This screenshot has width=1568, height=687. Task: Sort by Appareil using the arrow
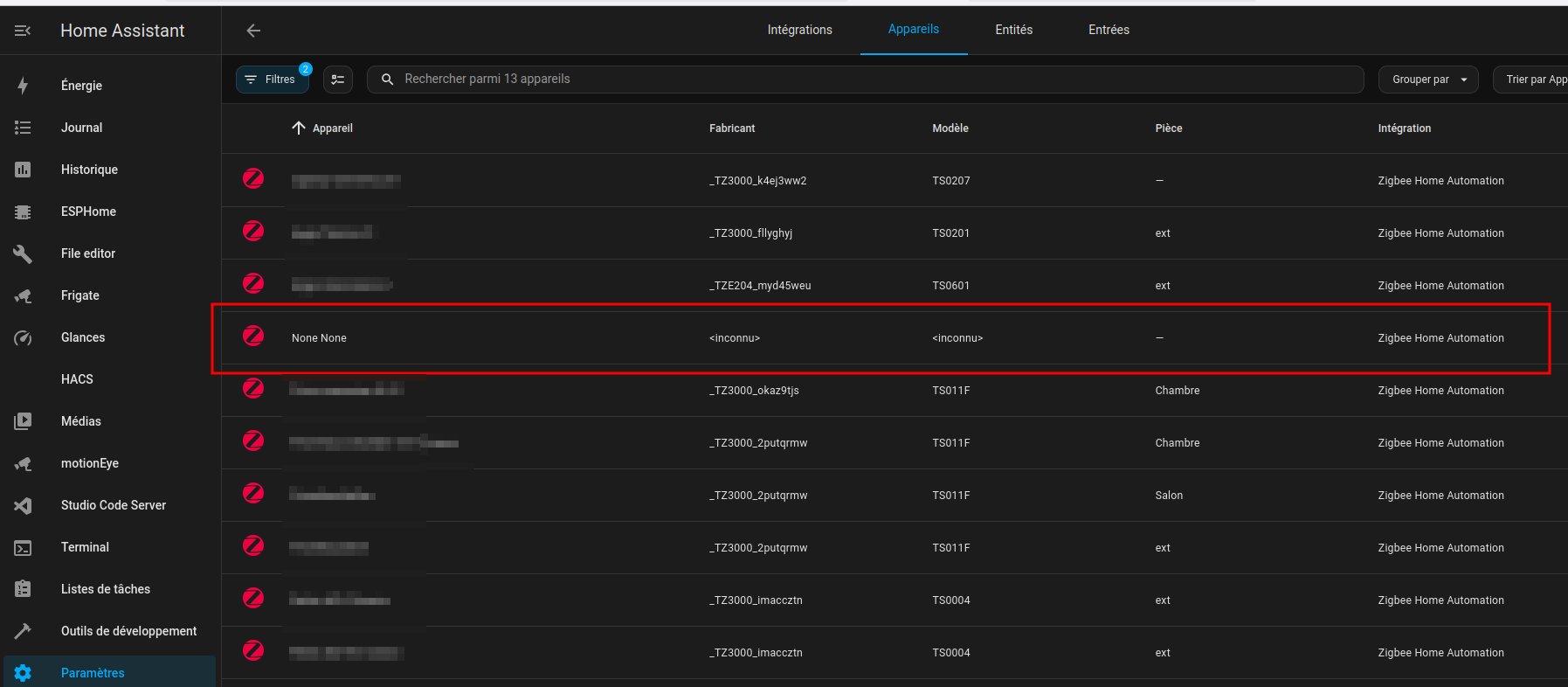[x=299, y=128]
